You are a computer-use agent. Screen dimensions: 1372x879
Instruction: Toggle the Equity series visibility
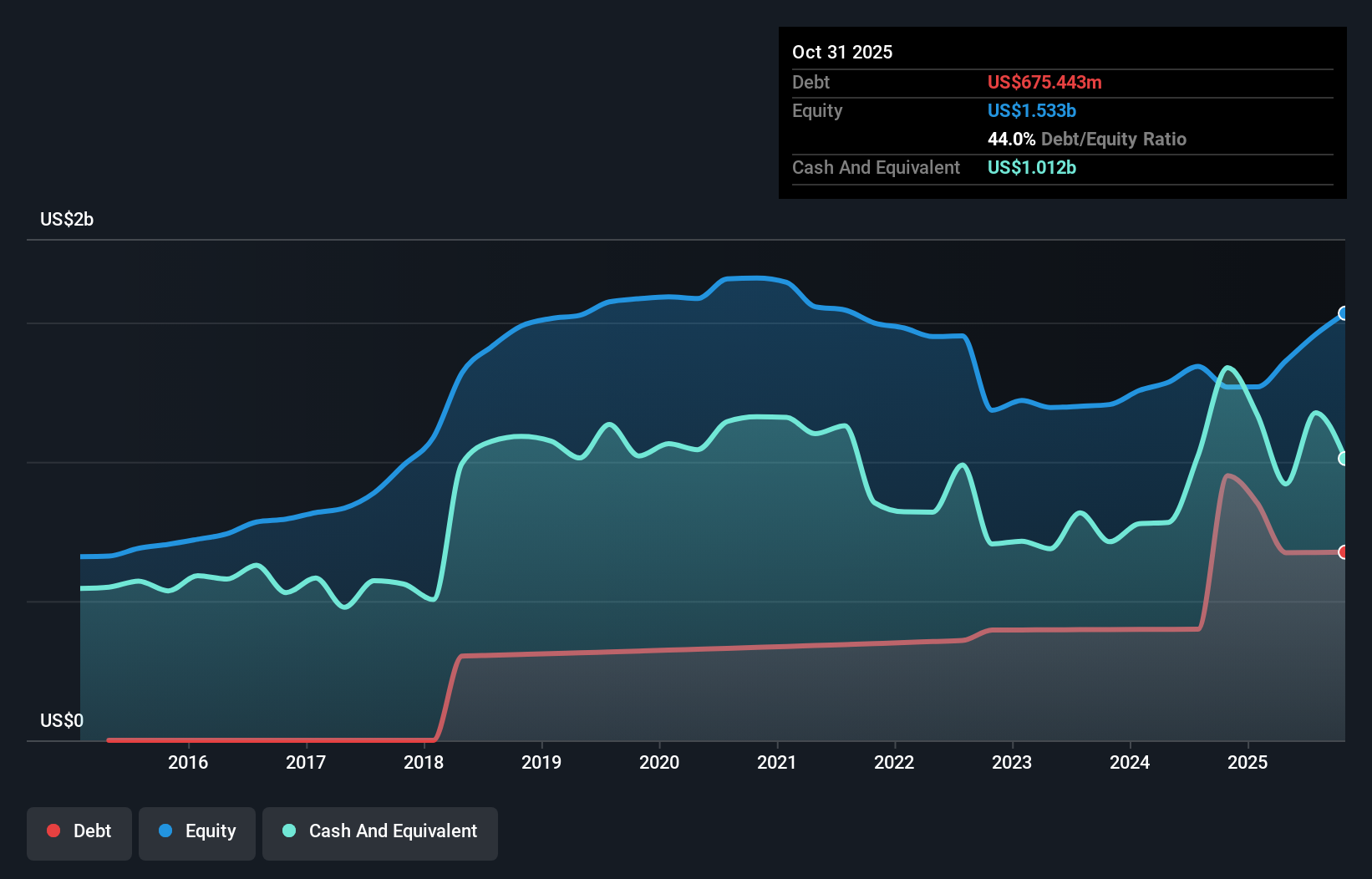(196, 831)
